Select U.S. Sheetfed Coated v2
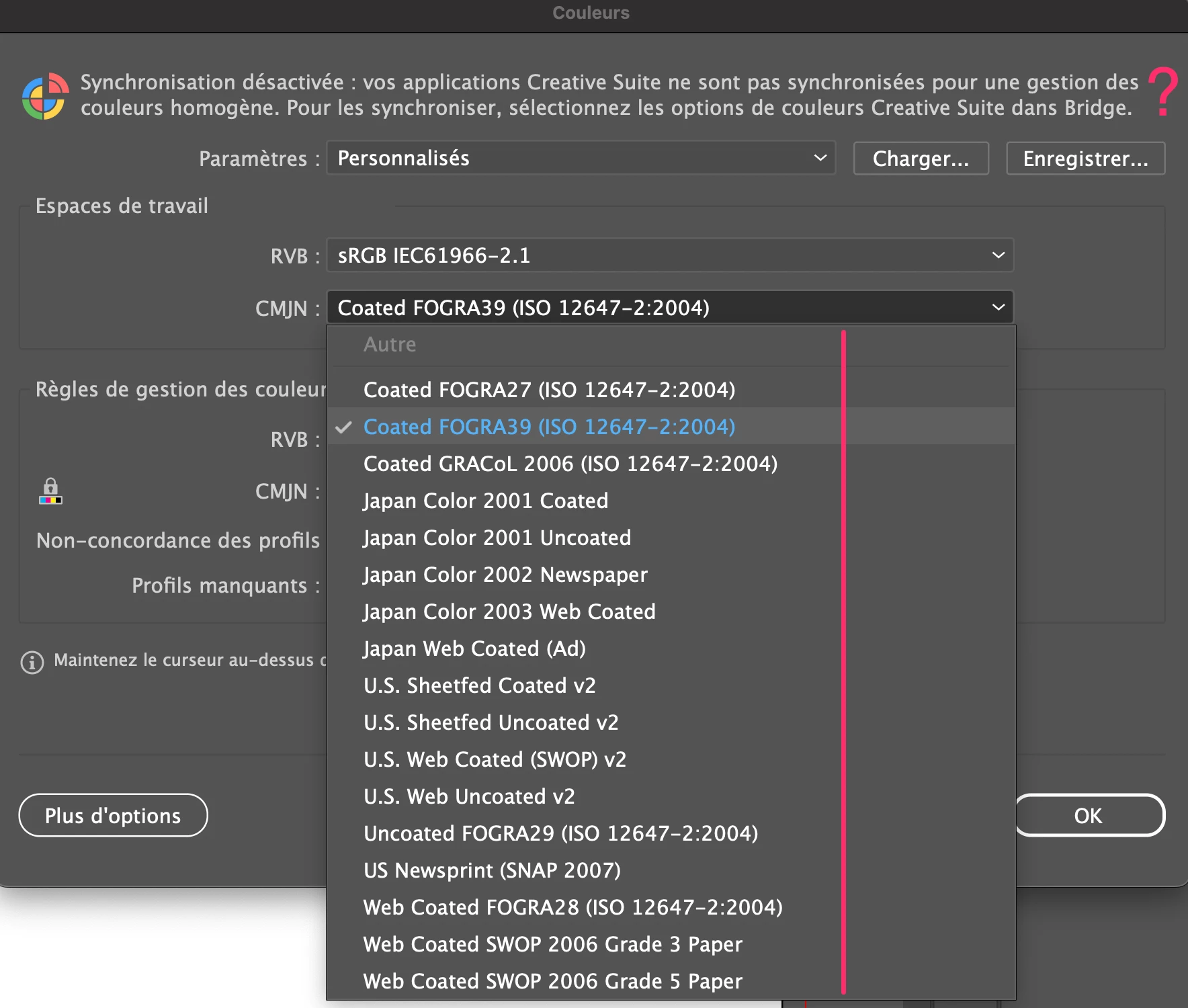Viewport: 1188px width, 1008px height. click(671, 685)
